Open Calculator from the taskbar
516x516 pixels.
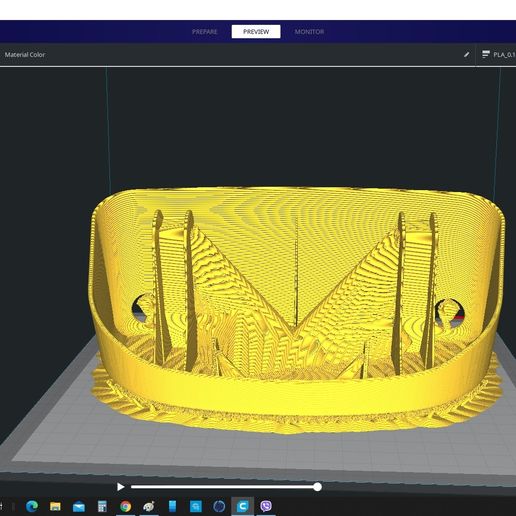[102, 507]
